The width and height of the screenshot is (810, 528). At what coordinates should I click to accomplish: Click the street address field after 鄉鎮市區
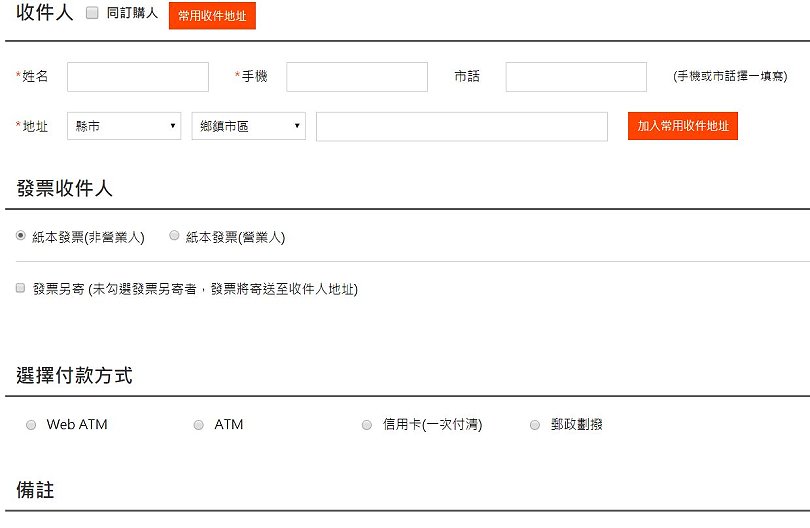tap(461, 127)
